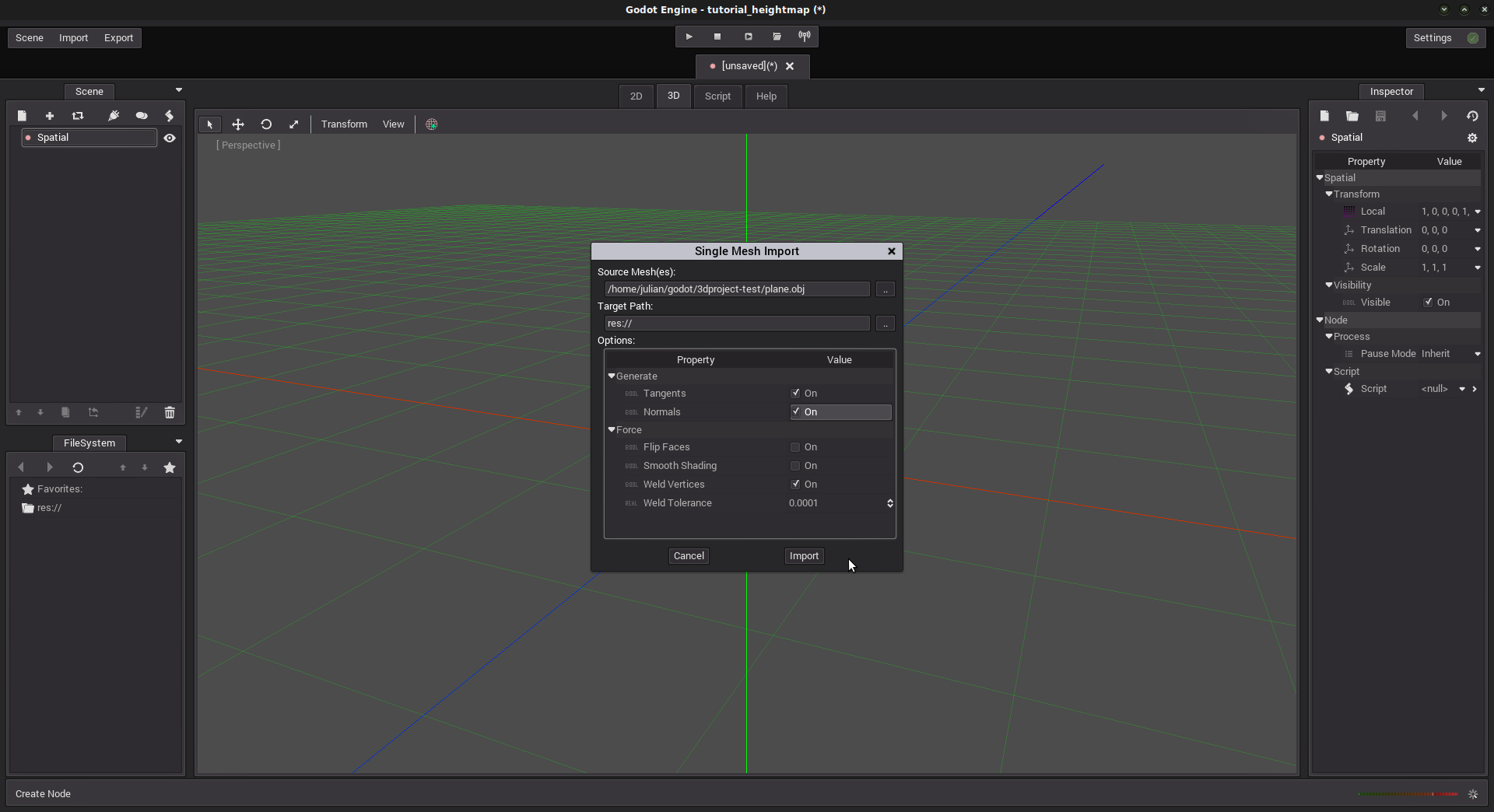Open the inspector gear options icon

click(1472, 138)
